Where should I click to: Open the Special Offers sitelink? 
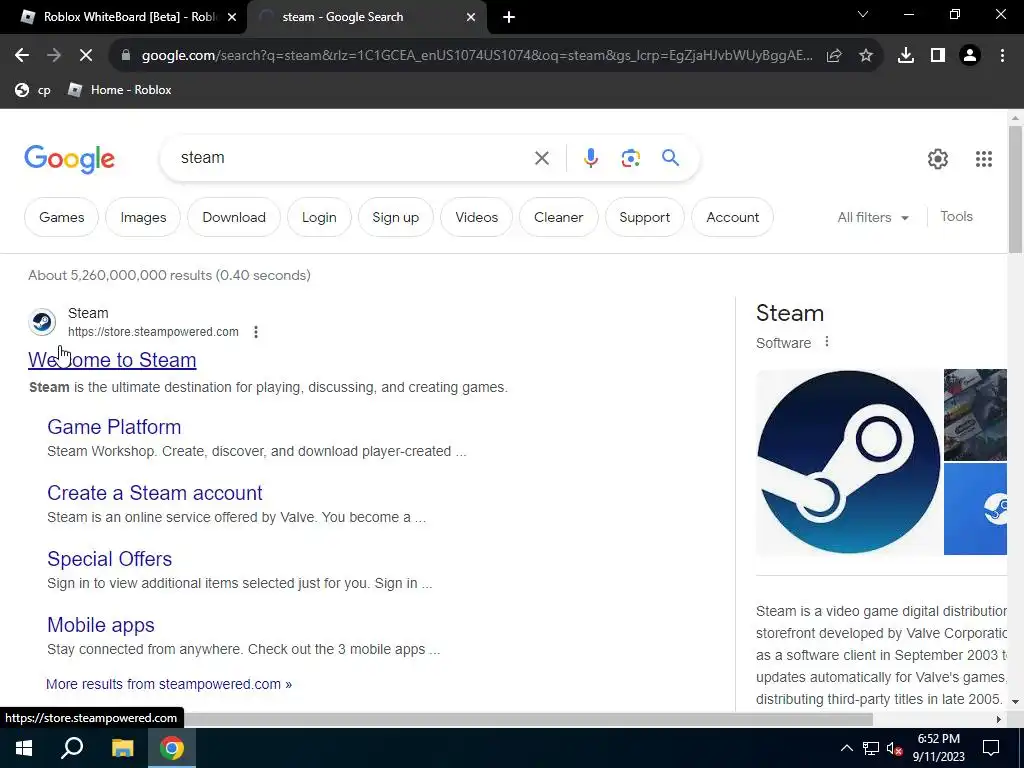click(110, 559)
